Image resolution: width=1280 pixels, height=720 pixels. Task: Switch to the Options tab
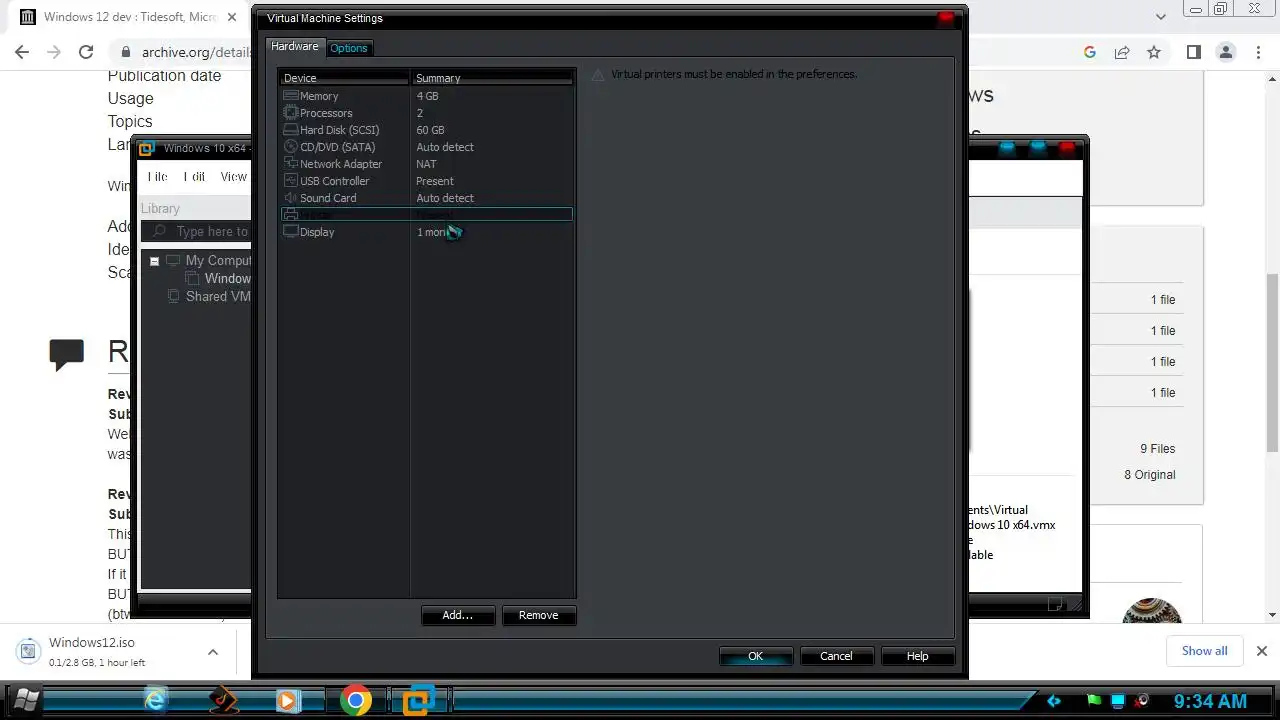pos(349,48)
